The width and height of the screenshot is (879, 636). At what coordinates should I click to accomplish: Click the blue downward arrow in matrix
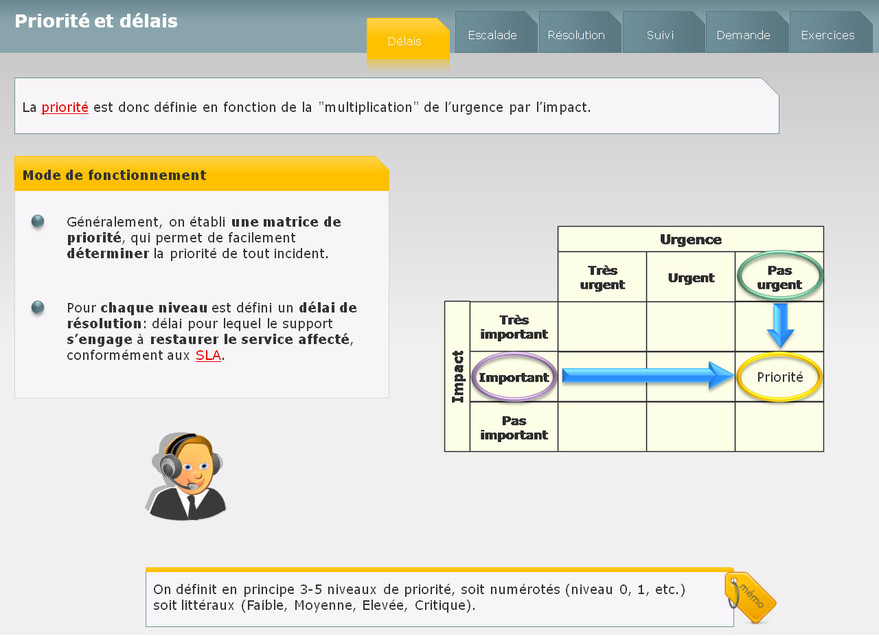(x=780, y=325)
